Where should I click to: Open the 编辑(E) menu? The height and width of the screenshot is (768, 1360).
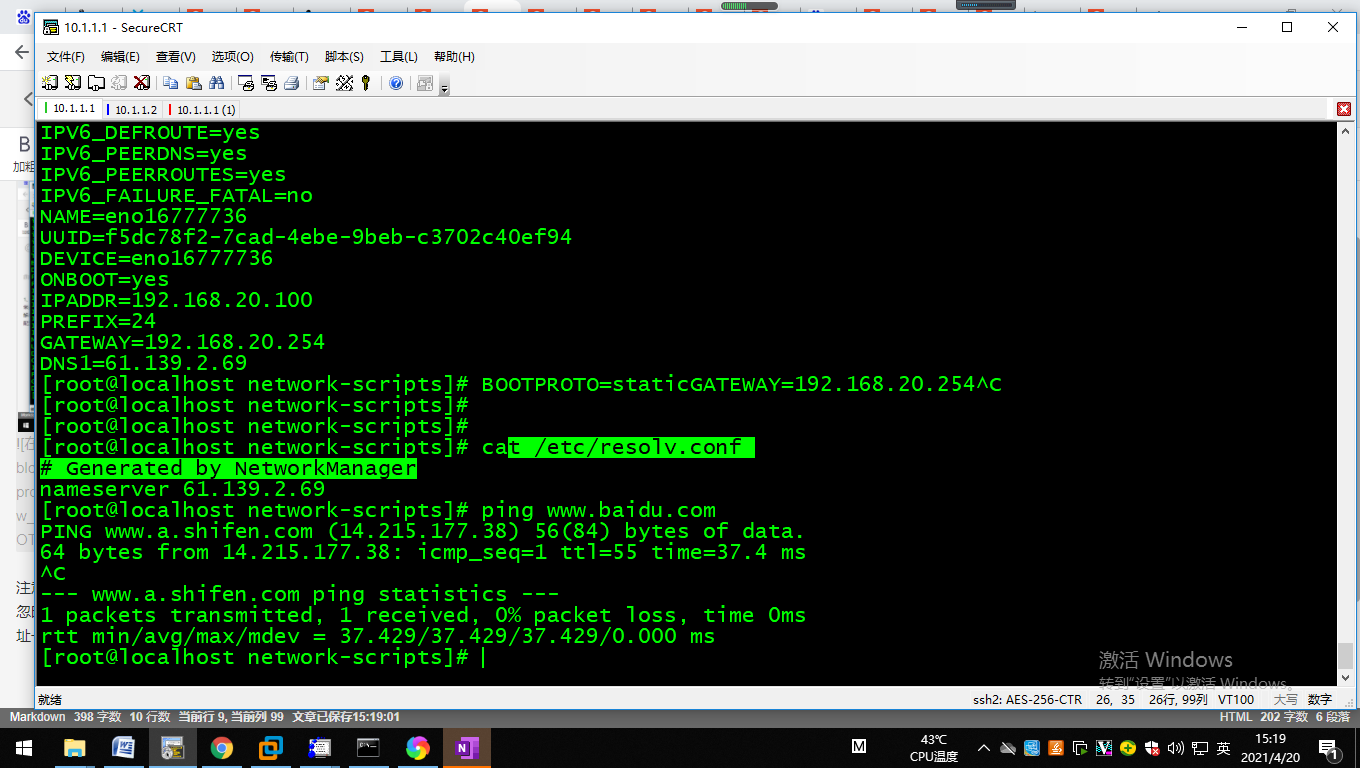[120, 57]
